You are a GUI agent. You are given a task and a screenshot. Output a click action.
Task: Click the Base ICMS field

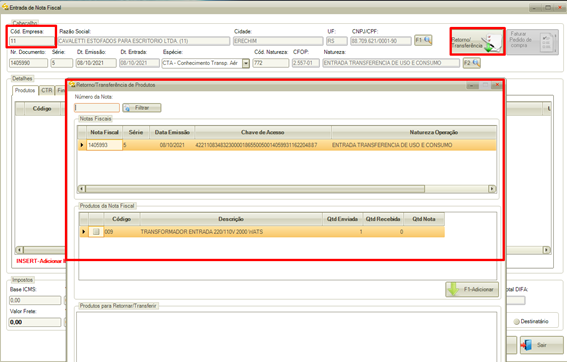(35, 300)
